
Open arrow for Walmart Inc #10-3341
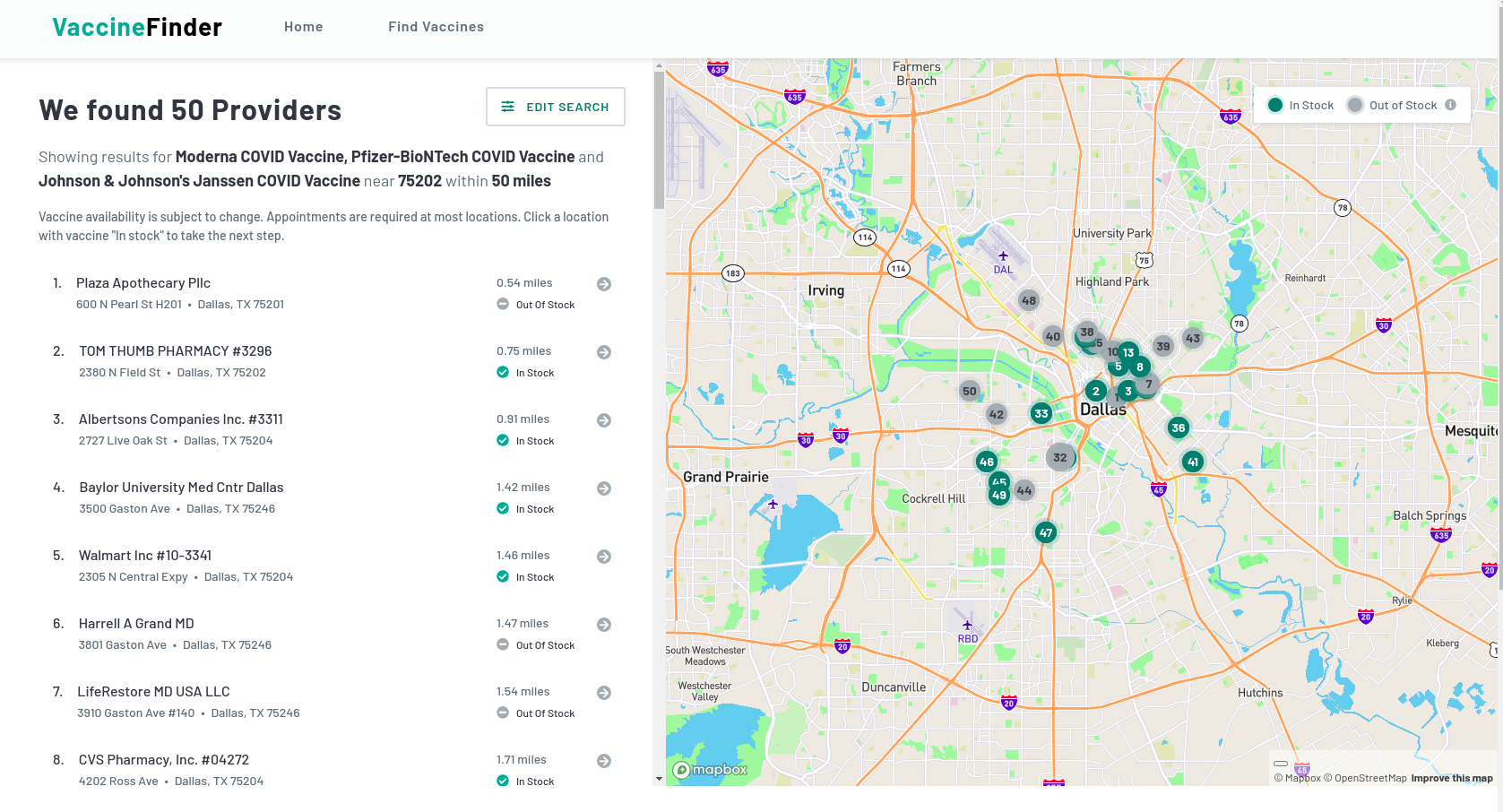coord(604,557)
